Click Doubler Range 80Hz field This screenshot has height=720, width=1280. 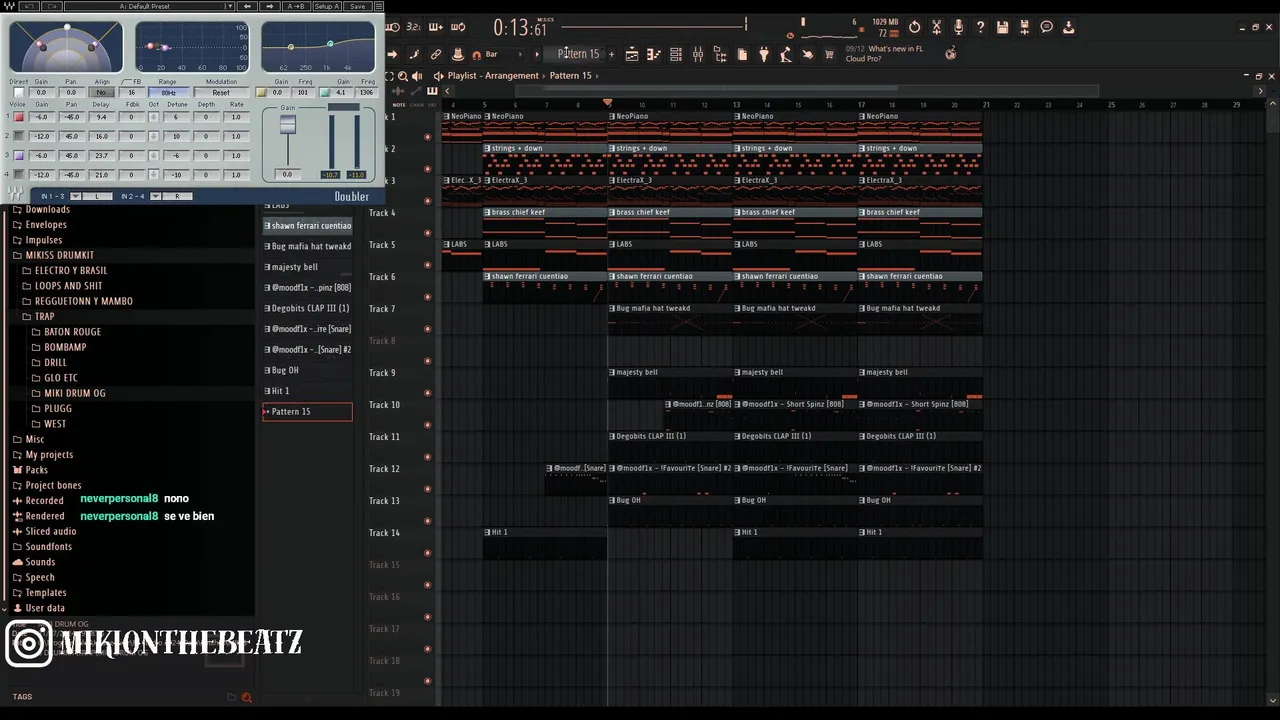(x=169, y=92)
